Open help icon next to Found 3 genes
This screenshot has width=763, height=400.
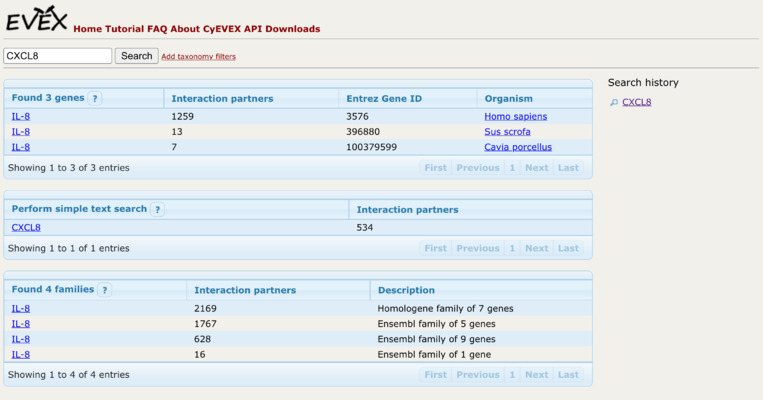tap(95, 98)
